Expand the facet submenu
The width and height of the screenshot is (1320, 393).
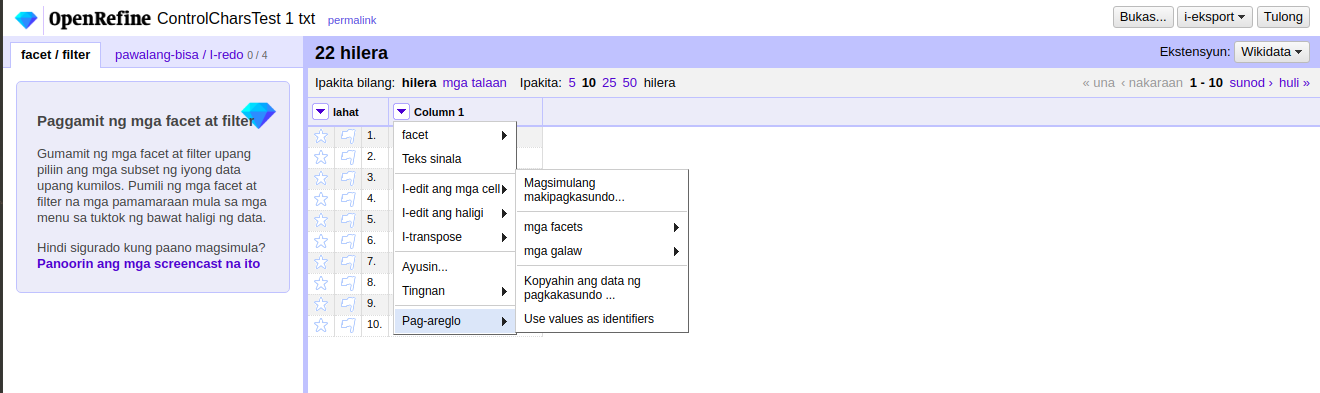point(455,135)
